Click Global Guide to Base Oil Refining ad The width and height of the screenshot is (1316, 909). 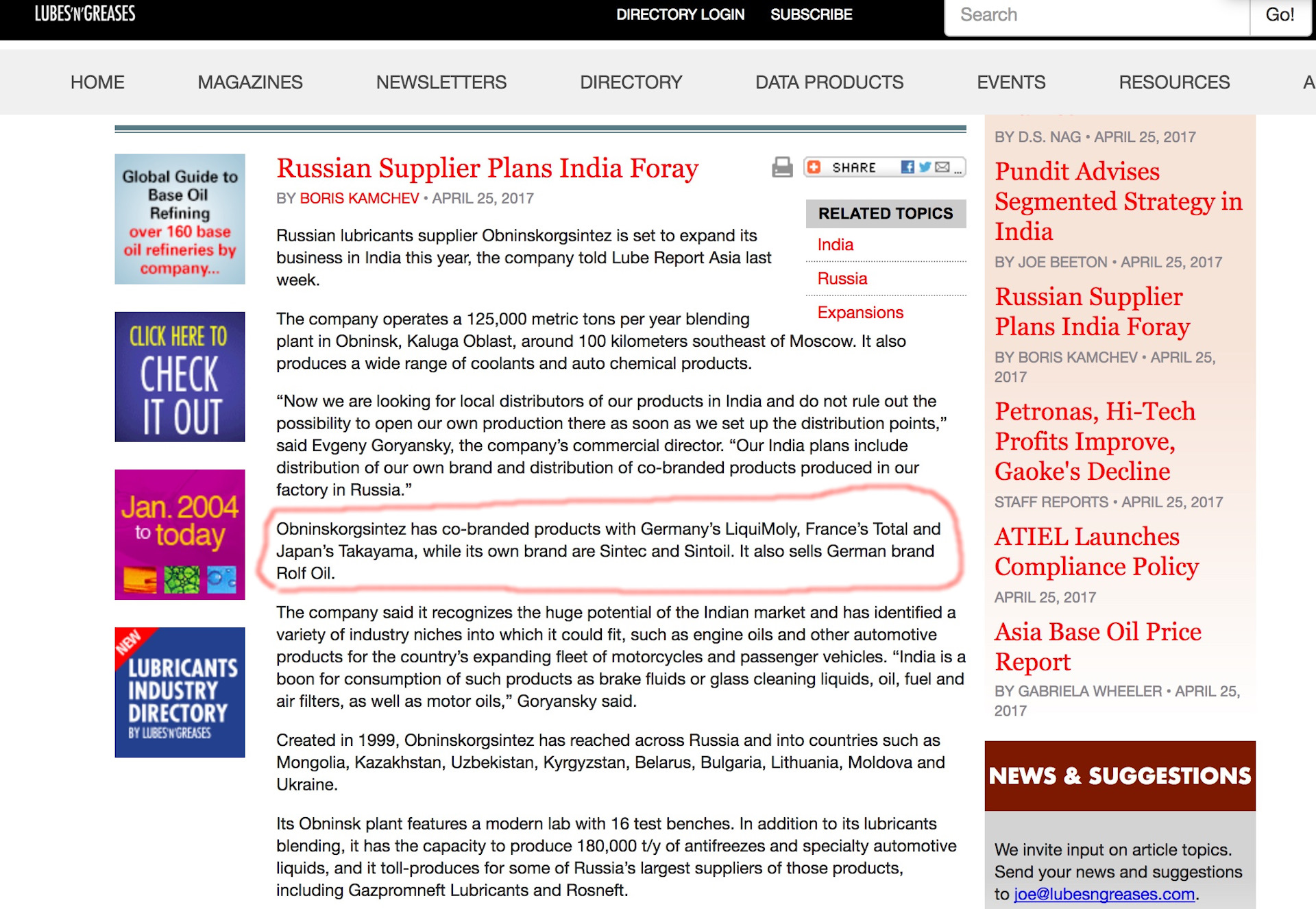coord(180,219)
